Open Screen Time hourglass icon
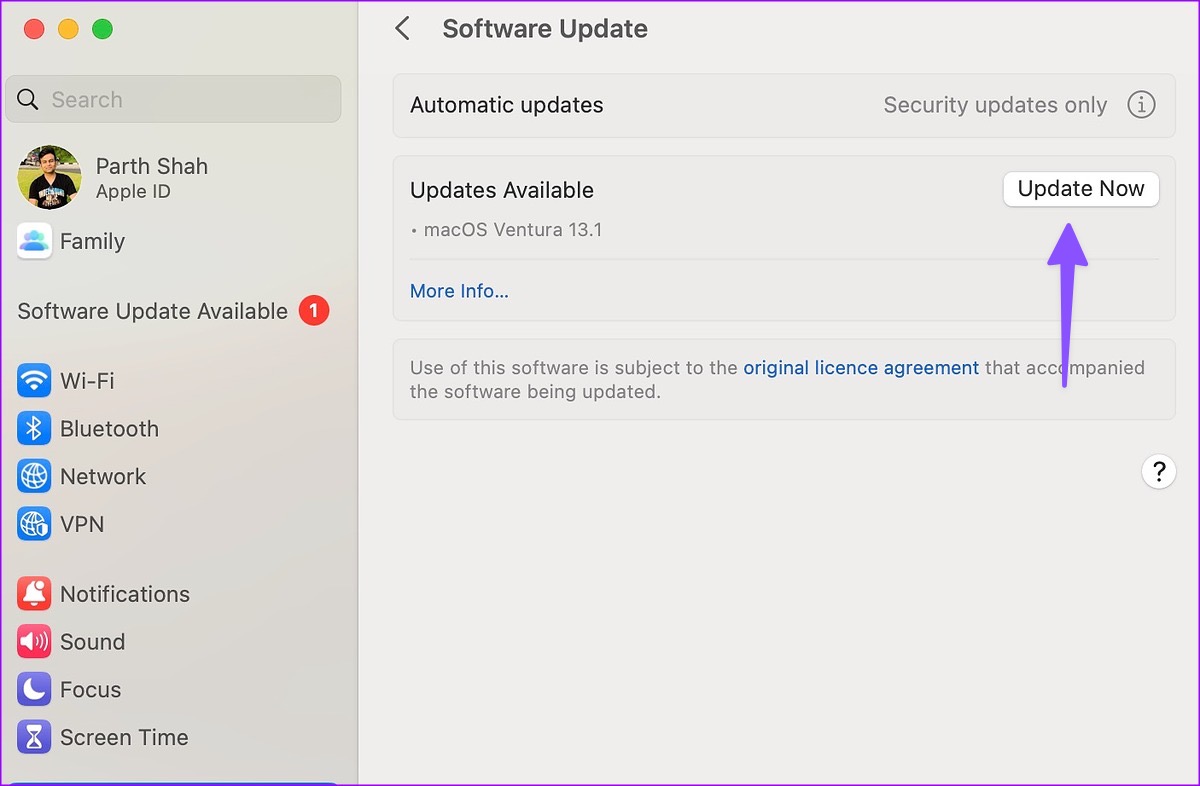Screen dimensions: 1200x786 pos(34,738)
